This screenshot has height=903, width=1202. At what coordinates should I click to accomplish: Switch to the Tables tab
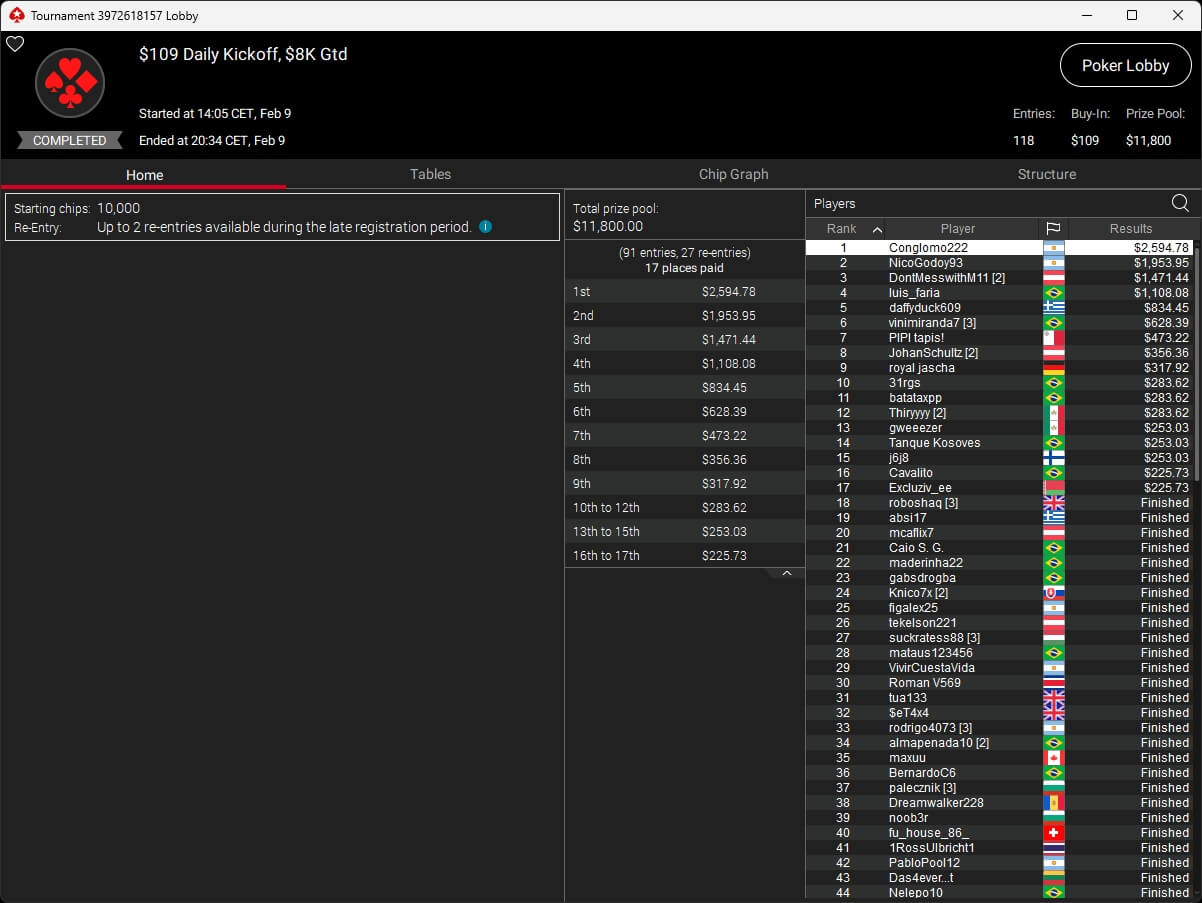[430, 174]
